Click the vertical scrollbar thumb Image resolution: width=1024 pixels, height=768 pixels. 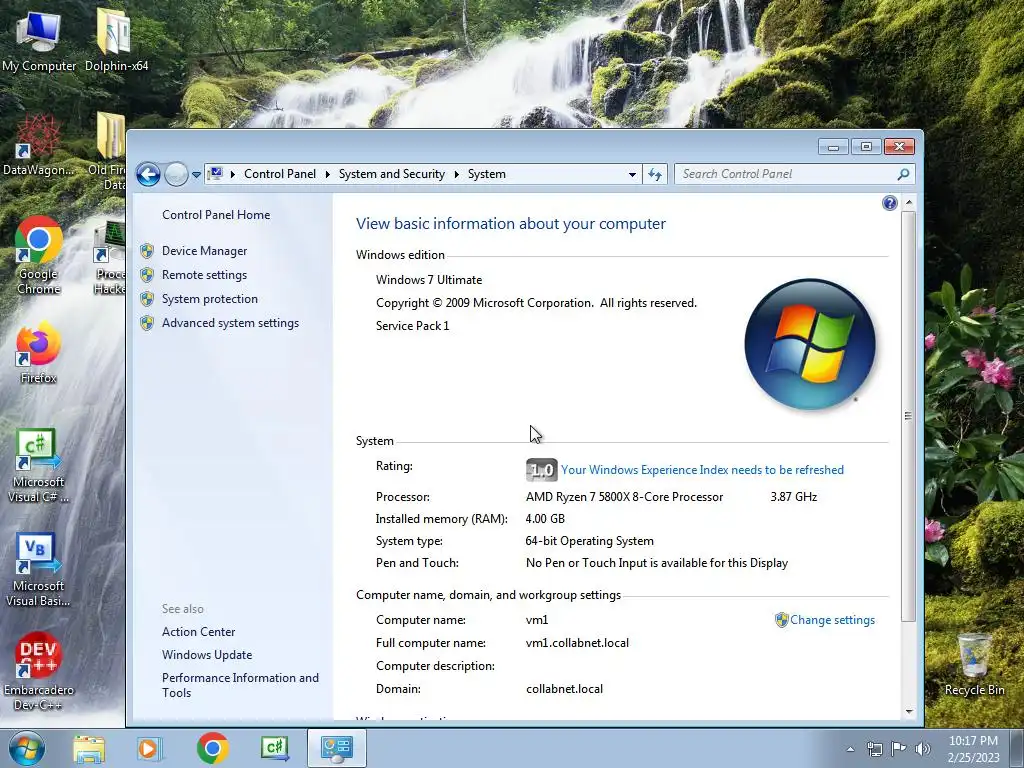click(x=908, y=416)
